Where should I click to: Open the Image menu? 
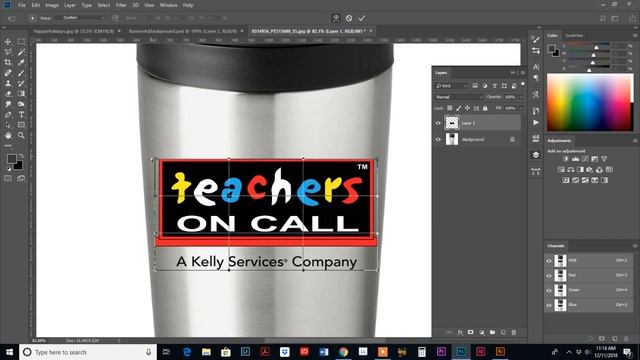pos(51,5)
